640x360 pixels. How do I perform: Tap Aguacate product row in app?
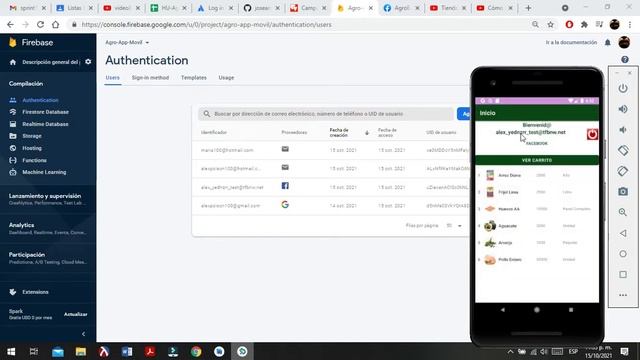click(537, 226)
